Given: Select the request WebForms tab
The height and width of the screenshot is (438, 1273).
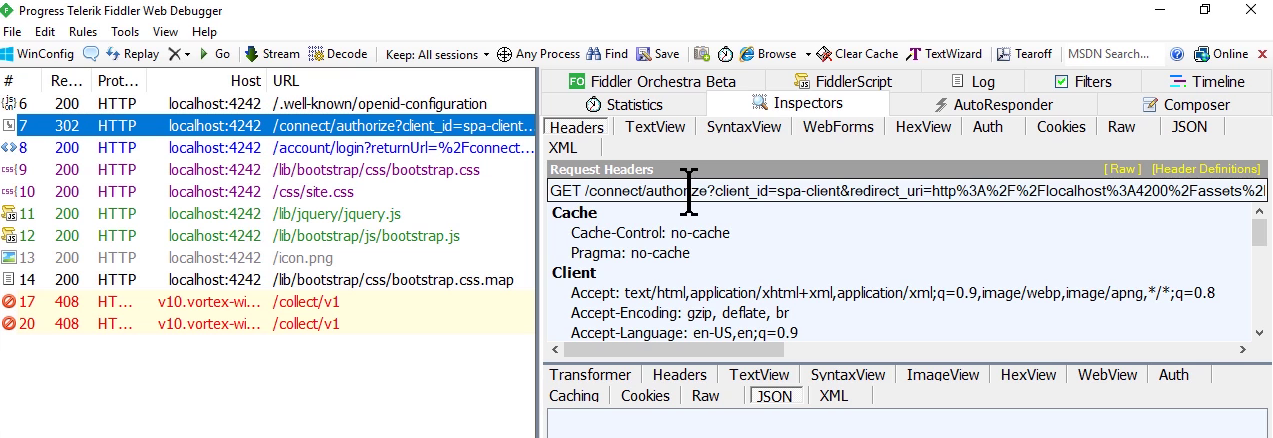Looking at the screenshot, I should [838, 127].
